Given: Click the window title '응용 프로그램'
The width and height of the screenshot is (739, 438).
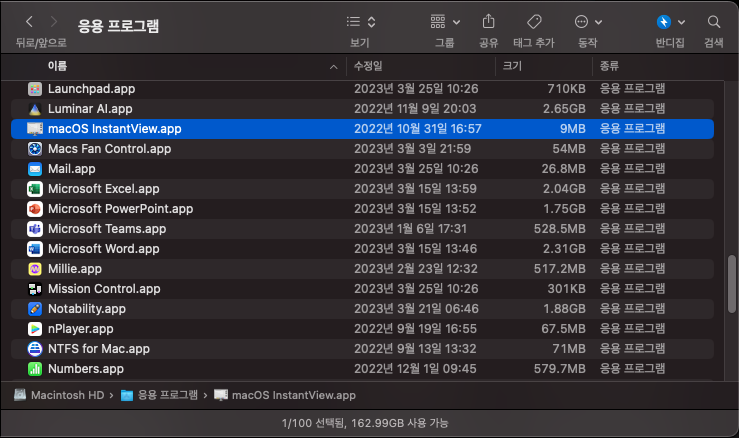Looking at the screenshot, I should [x=118, y=26].
